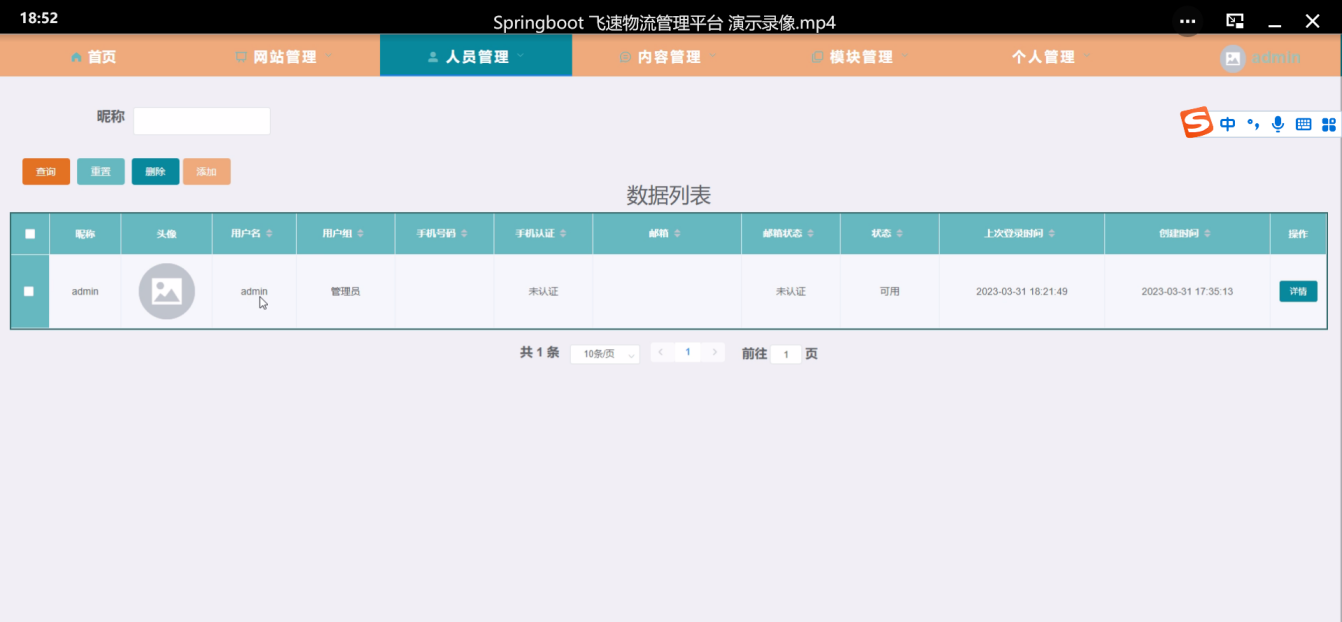This screenshot has height=622, width=1342.
Task: Click the admin avatar thumbnail in table
Action: [x=166, y=291]
